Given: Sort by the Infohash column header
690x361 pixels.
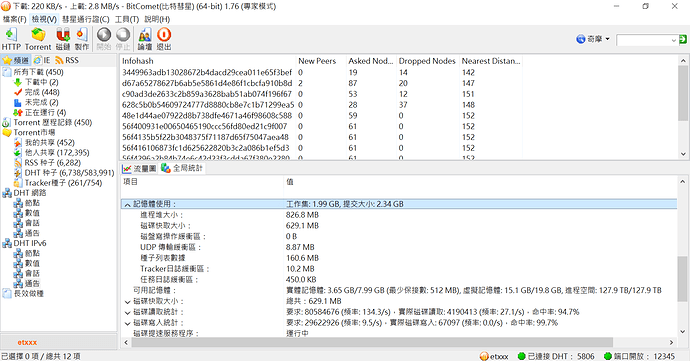Looking at the screenshot, I should click(x=207, y=61).
